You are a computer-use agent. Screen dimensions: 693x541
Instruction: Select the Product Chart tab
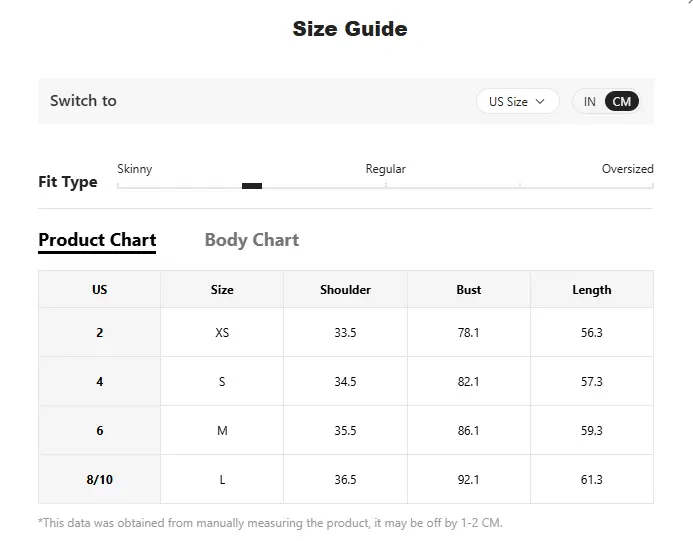pyautogui.click(x=97, y=241)
